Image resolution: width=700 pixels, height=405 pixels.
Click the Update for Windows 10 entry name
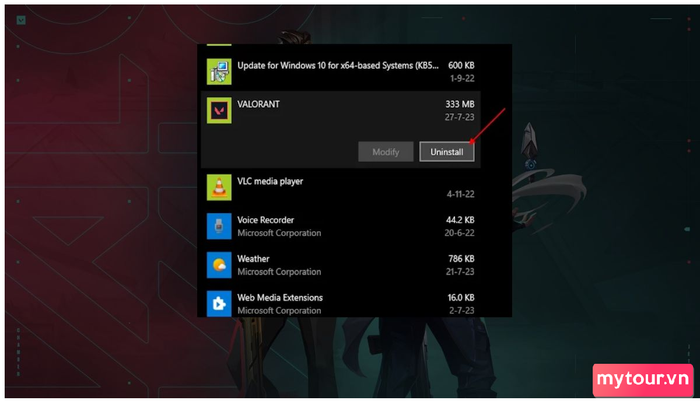[338, 65]
